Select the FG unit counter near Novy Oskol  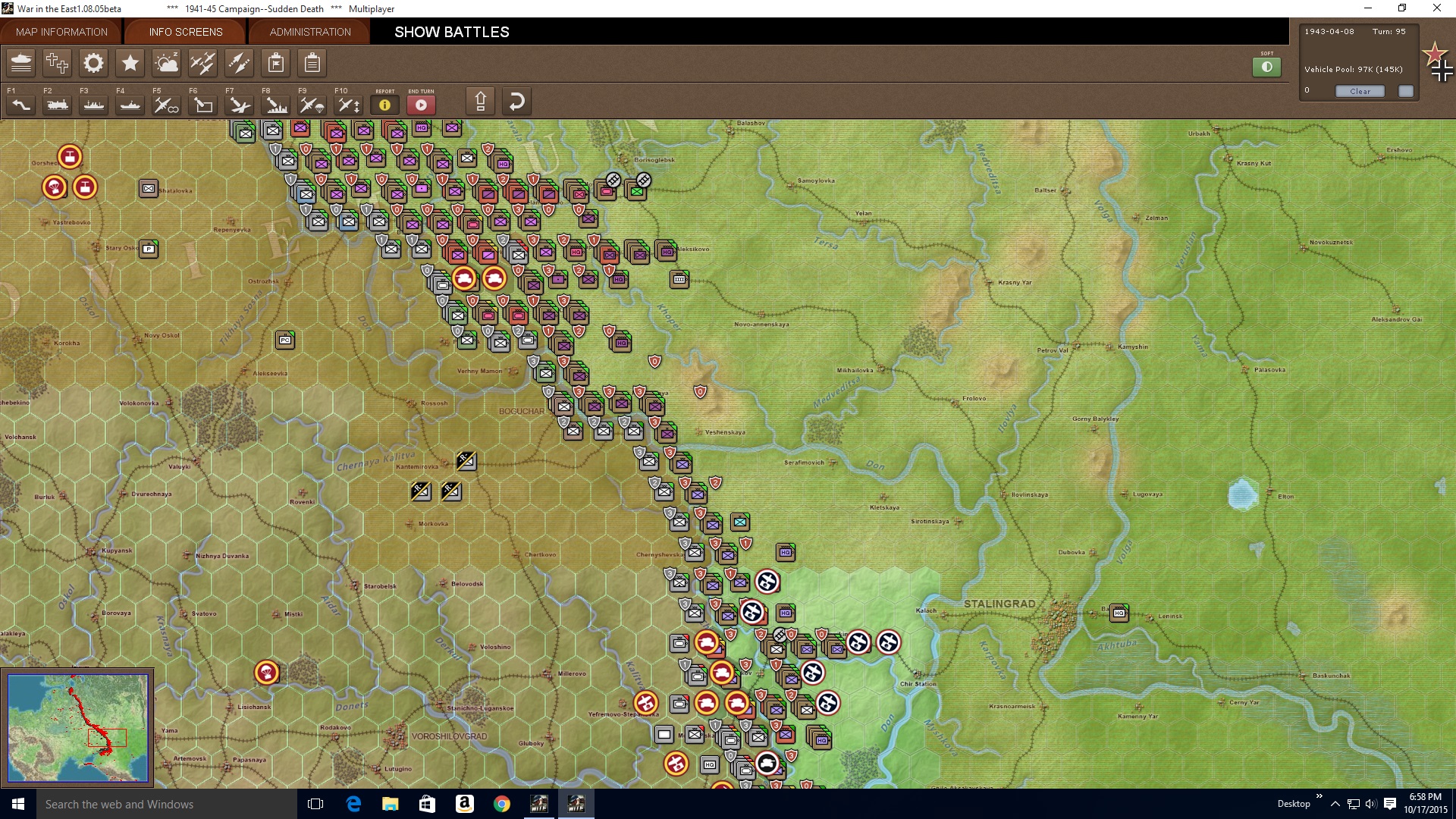point(285,340)
